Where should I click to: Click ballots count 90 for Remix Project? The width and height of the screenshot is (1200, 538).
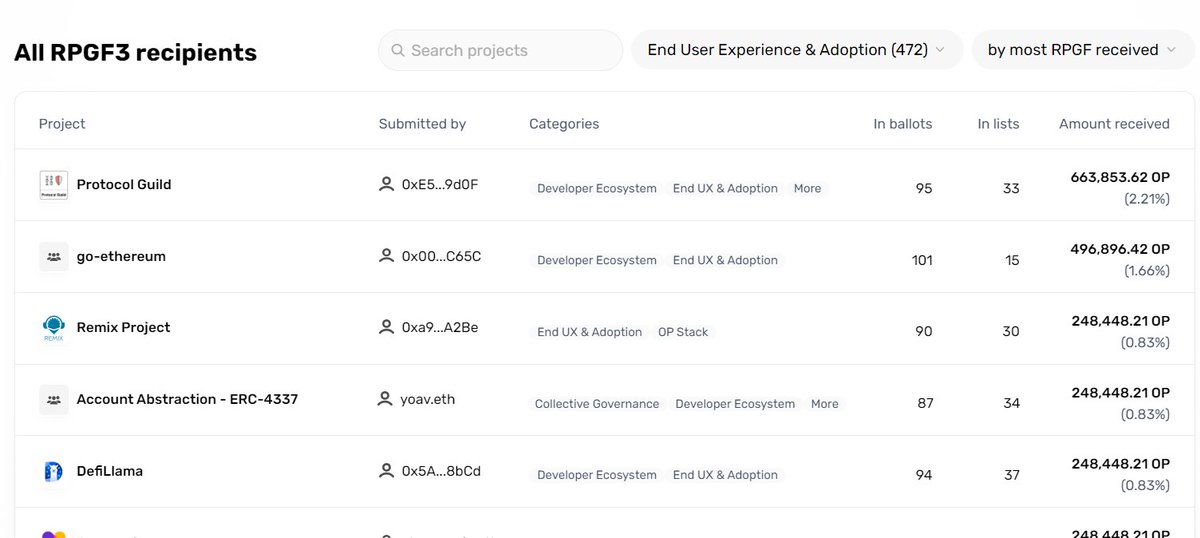click(924, 332)
